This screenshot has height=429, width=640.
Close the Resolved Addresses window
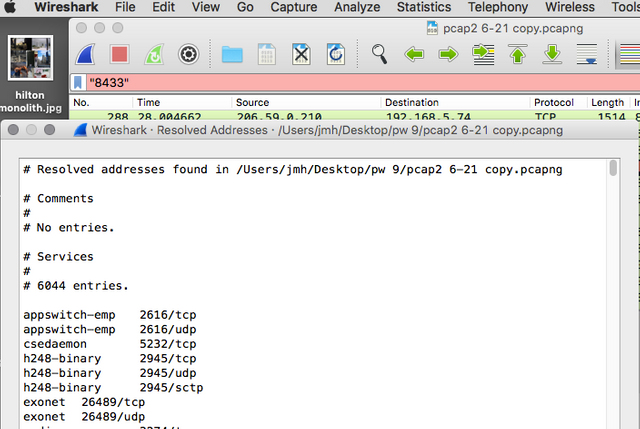point(13,130)
